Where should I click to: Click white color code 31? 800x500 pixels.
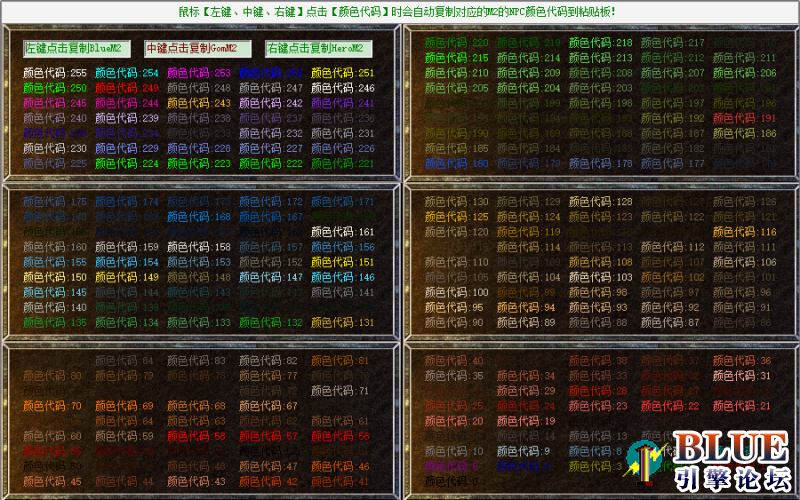coord(745,376)
